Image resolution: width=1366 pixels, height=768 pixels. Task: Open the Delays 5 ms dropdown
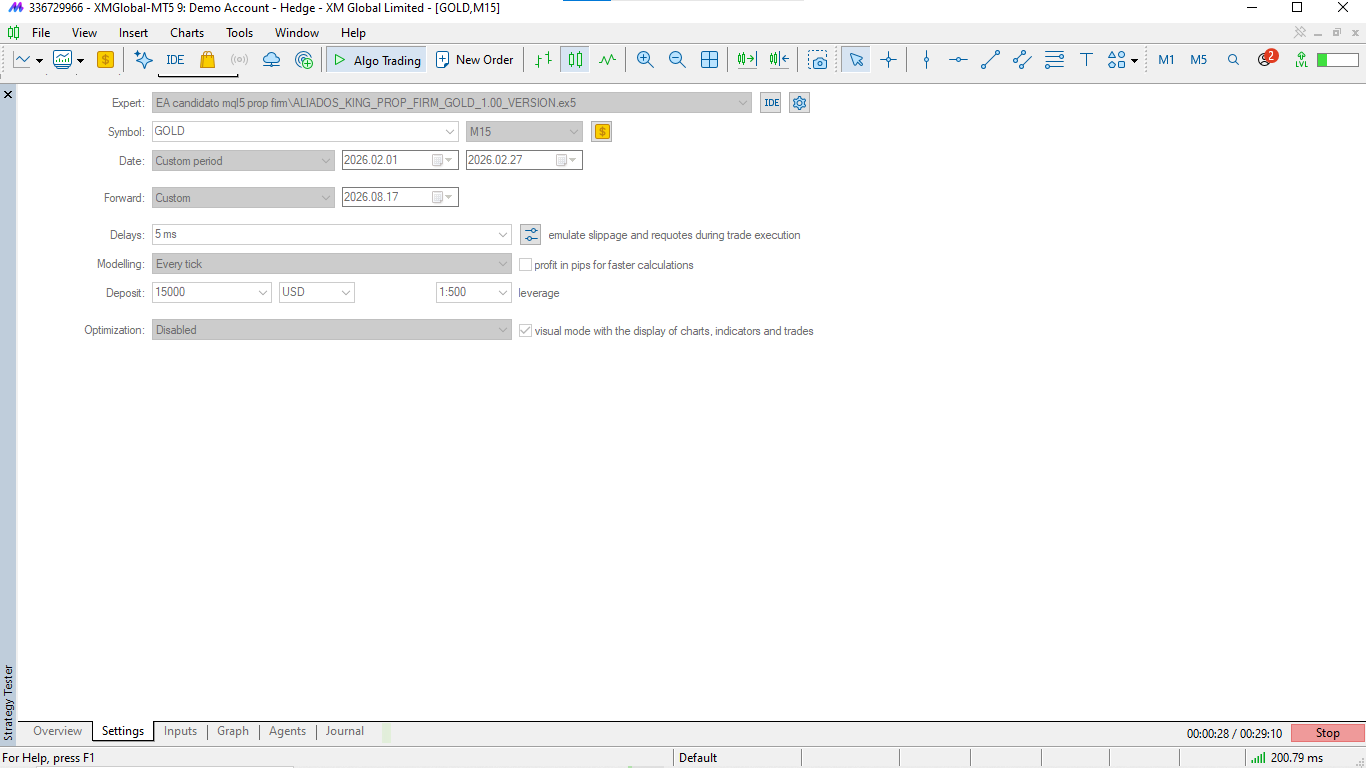pyautogui.click(x=503, y=235)
